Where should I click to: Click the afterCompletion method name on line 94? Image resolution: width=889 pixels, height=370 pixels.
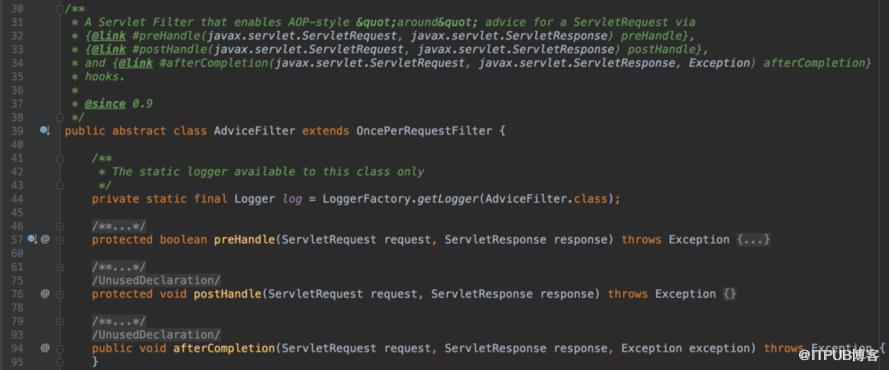tap(224, 348)
